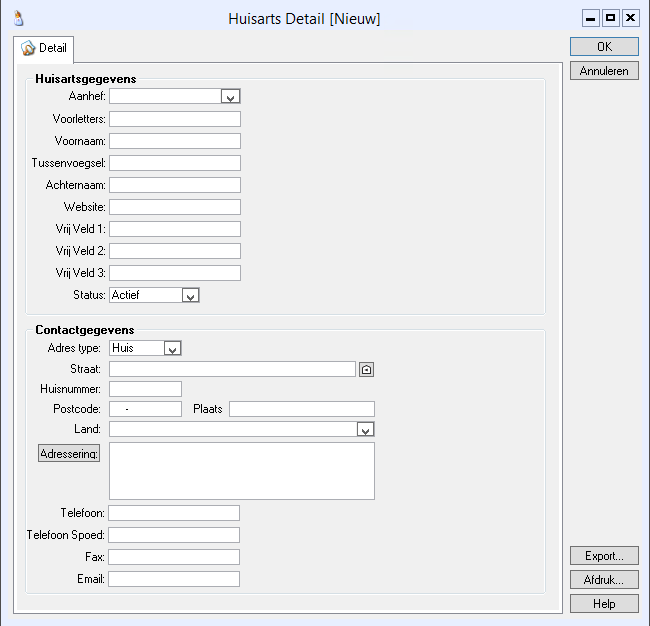Click the Afdruk print button
650x626 pixels.
click(x=604, y=580)
